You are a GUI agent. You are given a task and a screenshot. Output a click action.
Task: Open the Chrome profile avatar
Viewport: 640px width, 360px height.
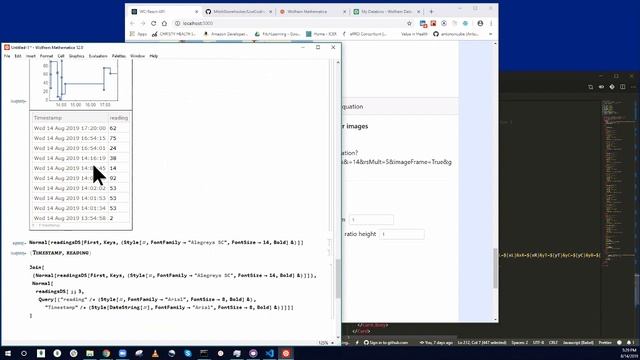[480, 23]
